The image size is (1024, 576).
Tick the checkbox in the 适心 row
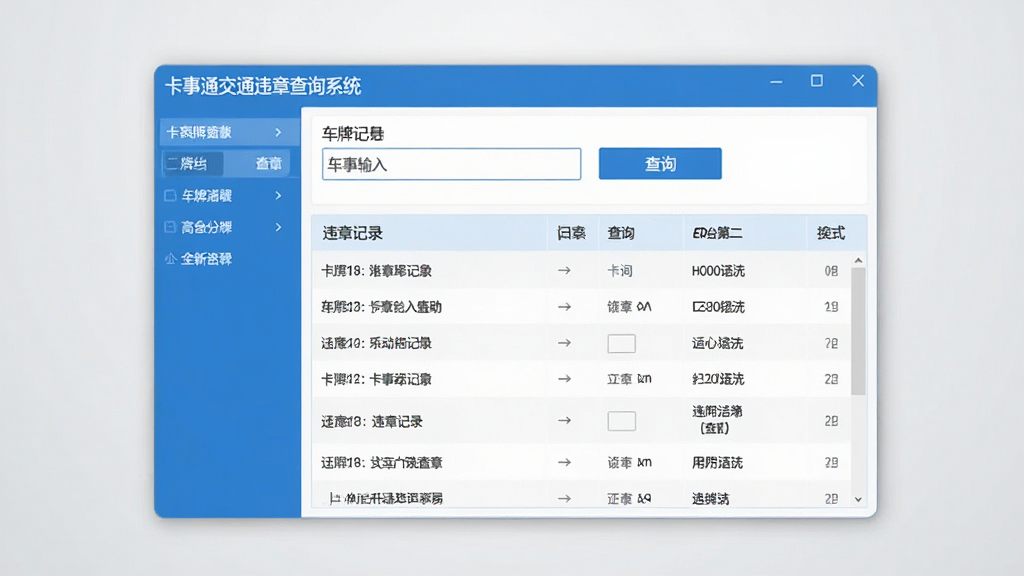[x=621, y=343]
